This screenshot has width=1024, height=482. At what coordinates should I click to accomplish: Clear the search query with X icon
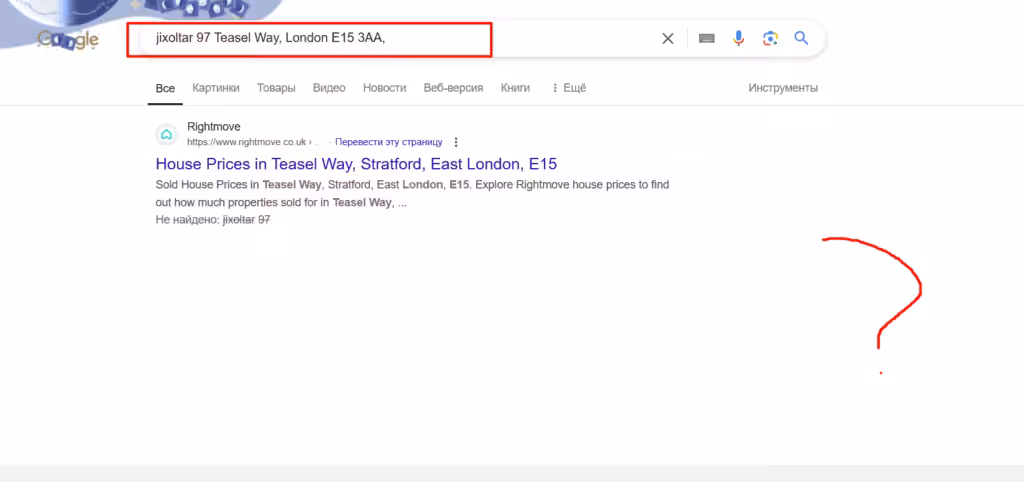click(x=667, y=39)
